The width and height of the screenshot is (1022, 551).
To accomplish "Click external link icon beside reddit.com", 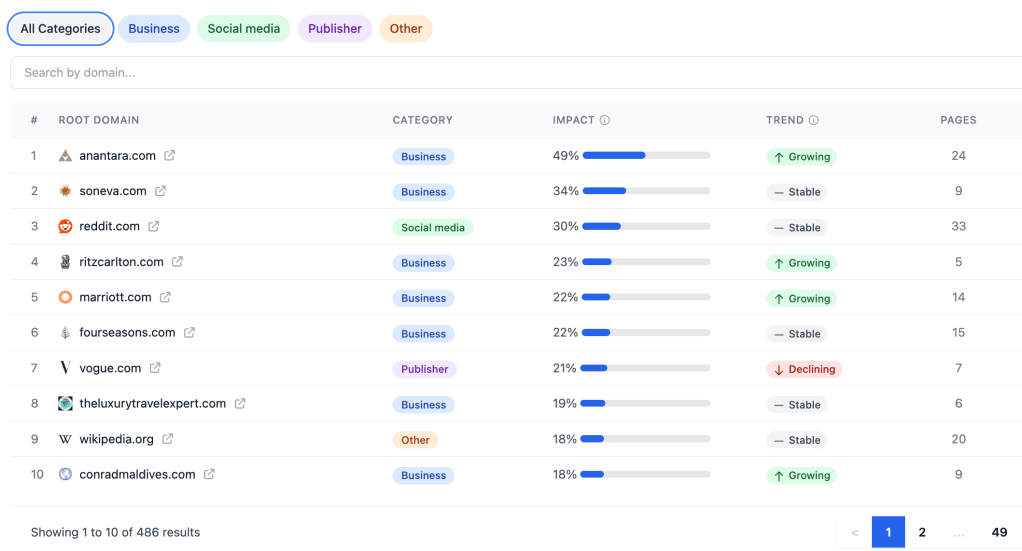I will click(x=154, y=227).
